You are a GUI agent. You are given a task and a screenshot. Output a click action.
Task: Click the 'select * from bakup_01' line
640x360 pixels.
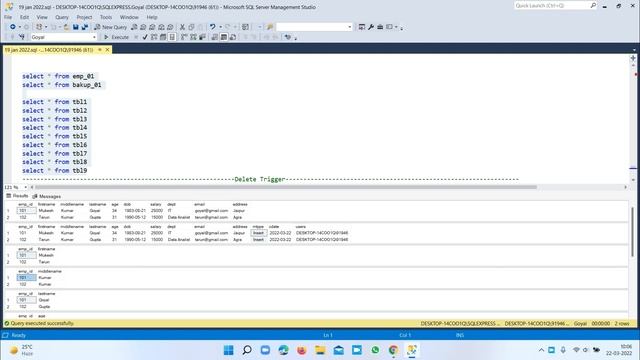tap(62, 85)
